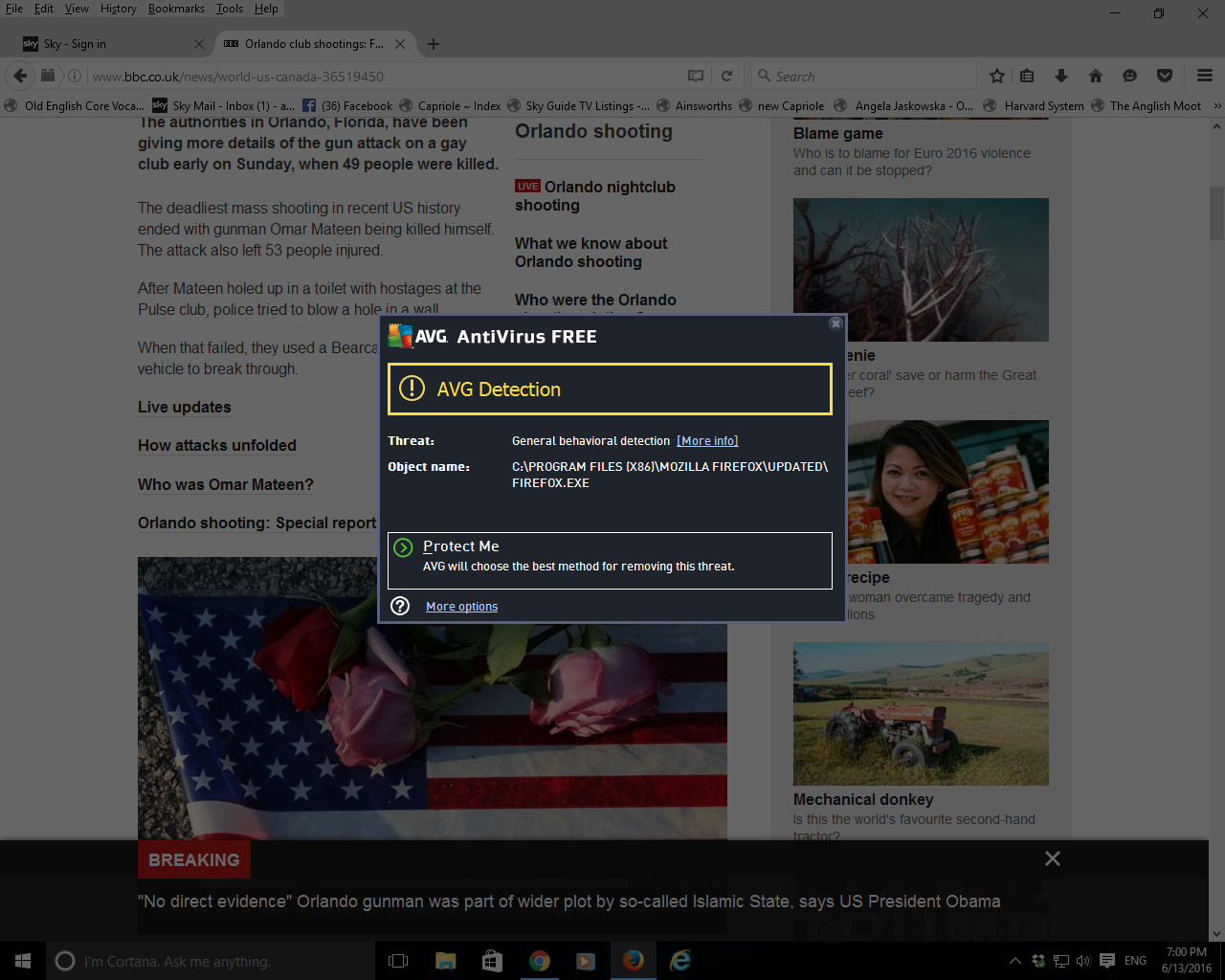Open Firefox taskbar icon
The width and height of the screenshot is (1225, 980).
point(634,961)
